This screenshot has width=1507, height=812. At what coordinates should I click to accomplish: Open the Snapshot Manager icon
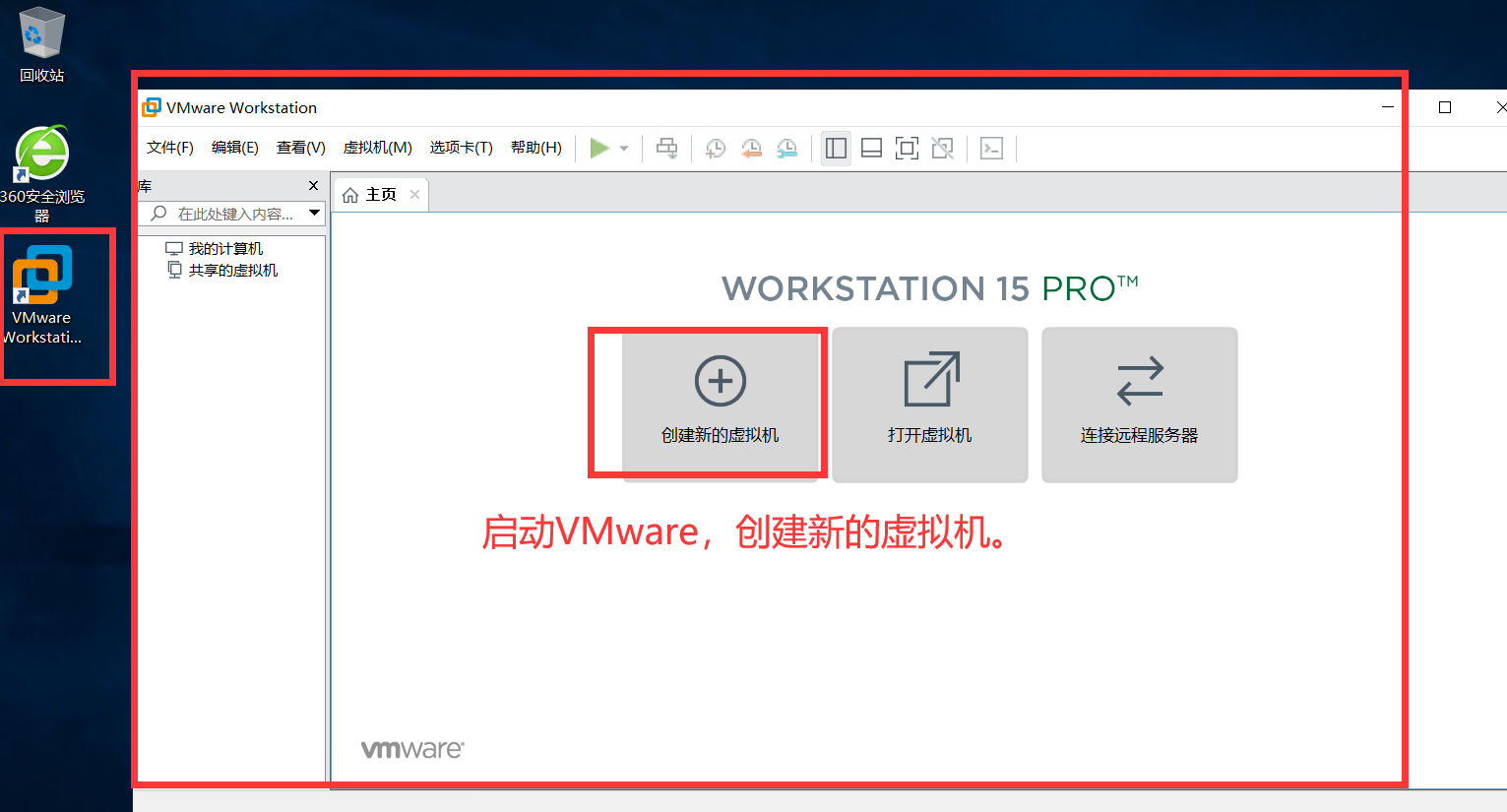786,148
